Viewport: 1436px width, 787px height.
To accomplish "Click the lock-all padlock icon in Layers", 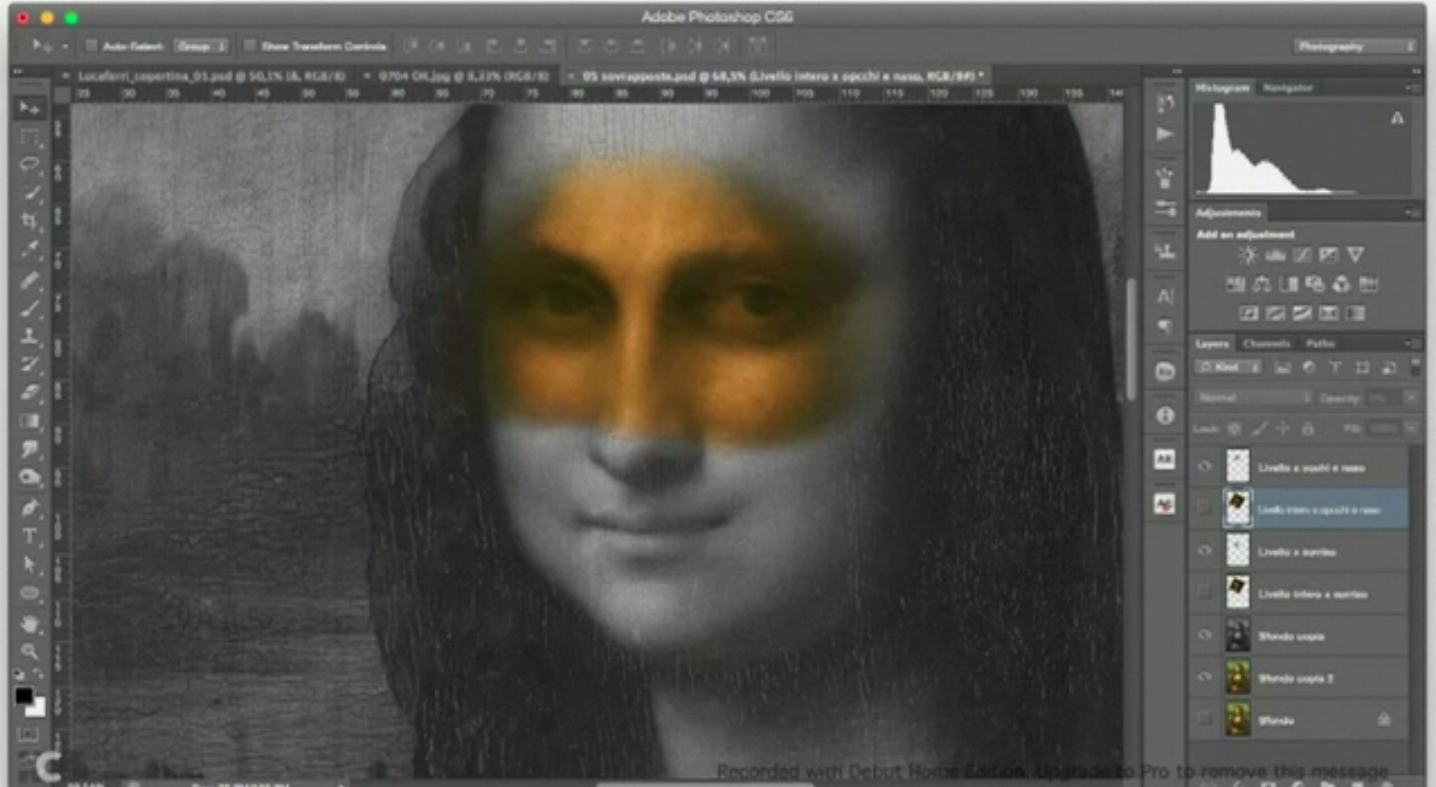I will coord(1307,428).
